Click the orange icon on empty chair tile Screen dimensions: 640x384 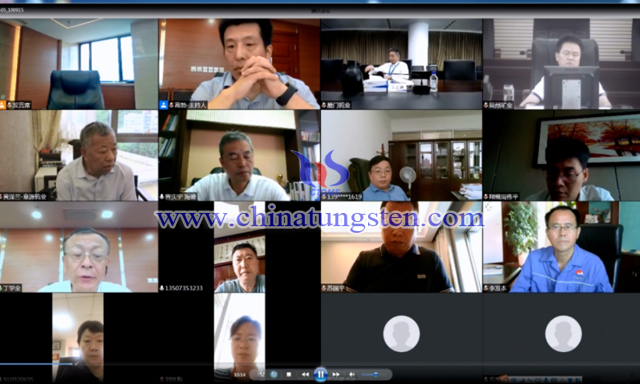click(2, 105)
